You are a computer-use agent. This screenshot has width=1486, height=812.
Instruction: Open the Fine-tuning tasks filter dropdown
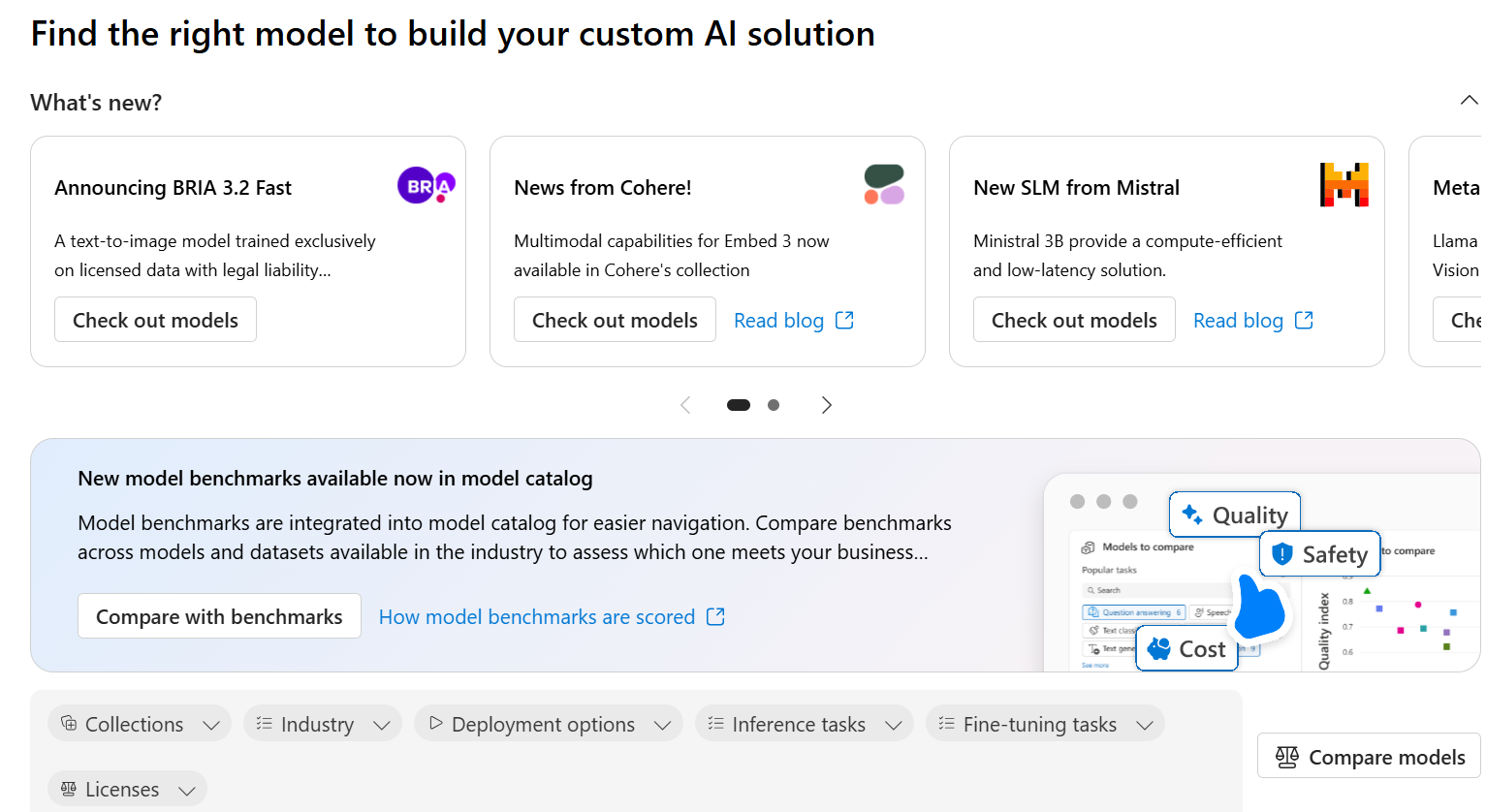tap(1045, 724)
